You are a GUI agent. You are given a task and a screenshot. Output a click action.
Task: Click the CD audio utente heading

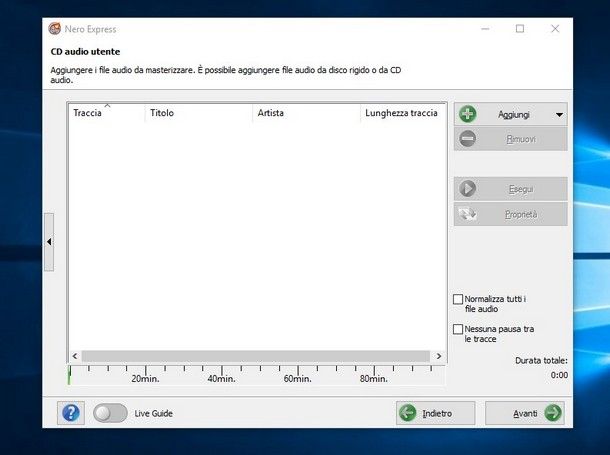[85, 51]
